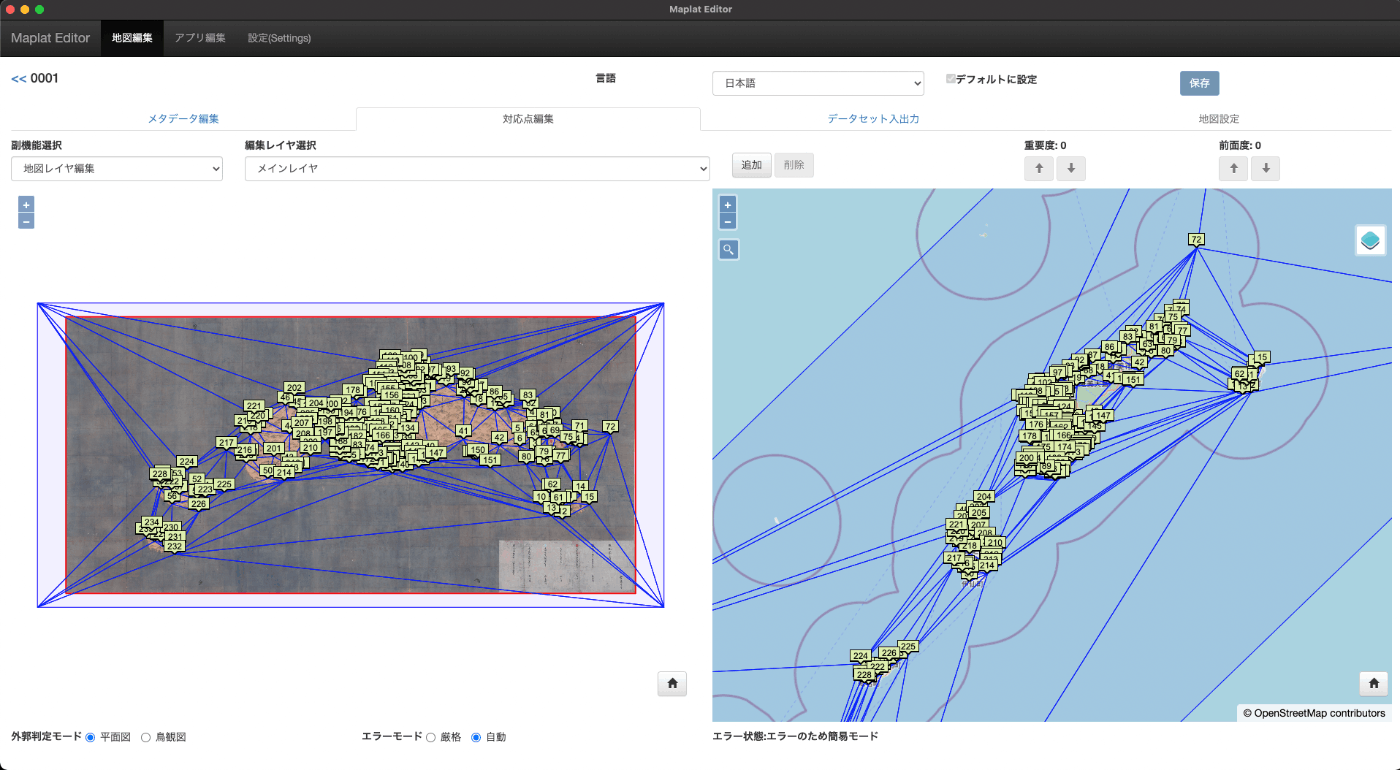Select marker 72 on the right map
The width and height of the screenshot is (1400, 770).
1196,239
